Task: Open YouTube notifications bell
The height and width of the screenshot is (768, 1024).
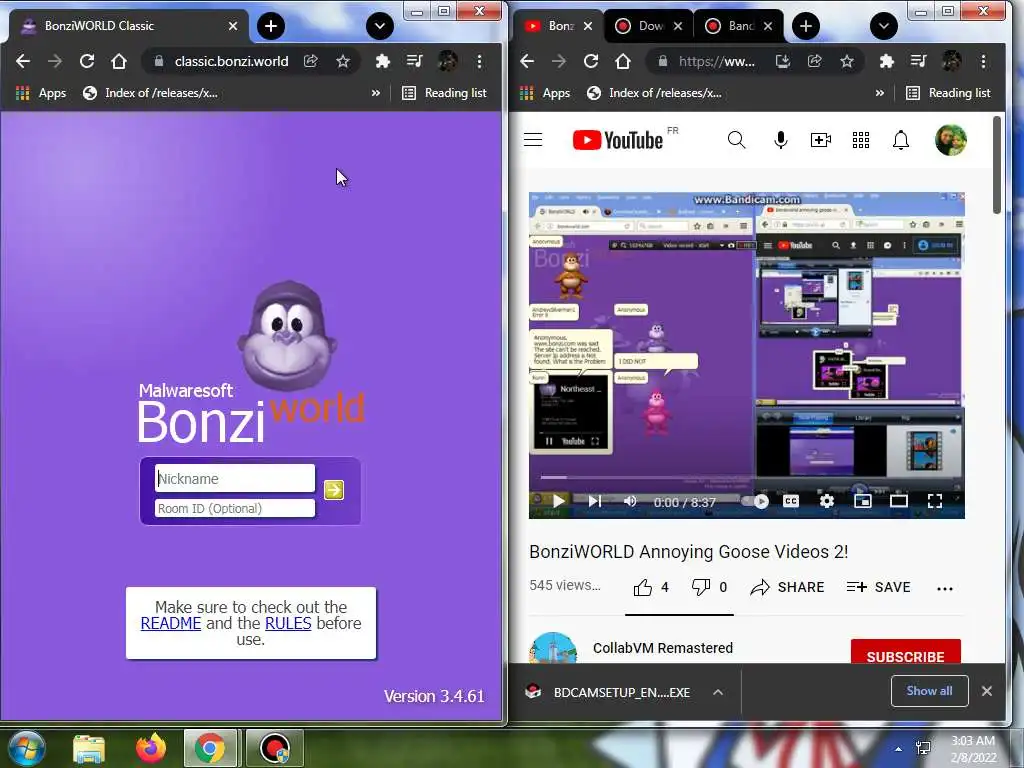Action: click(x=901, y=140)
